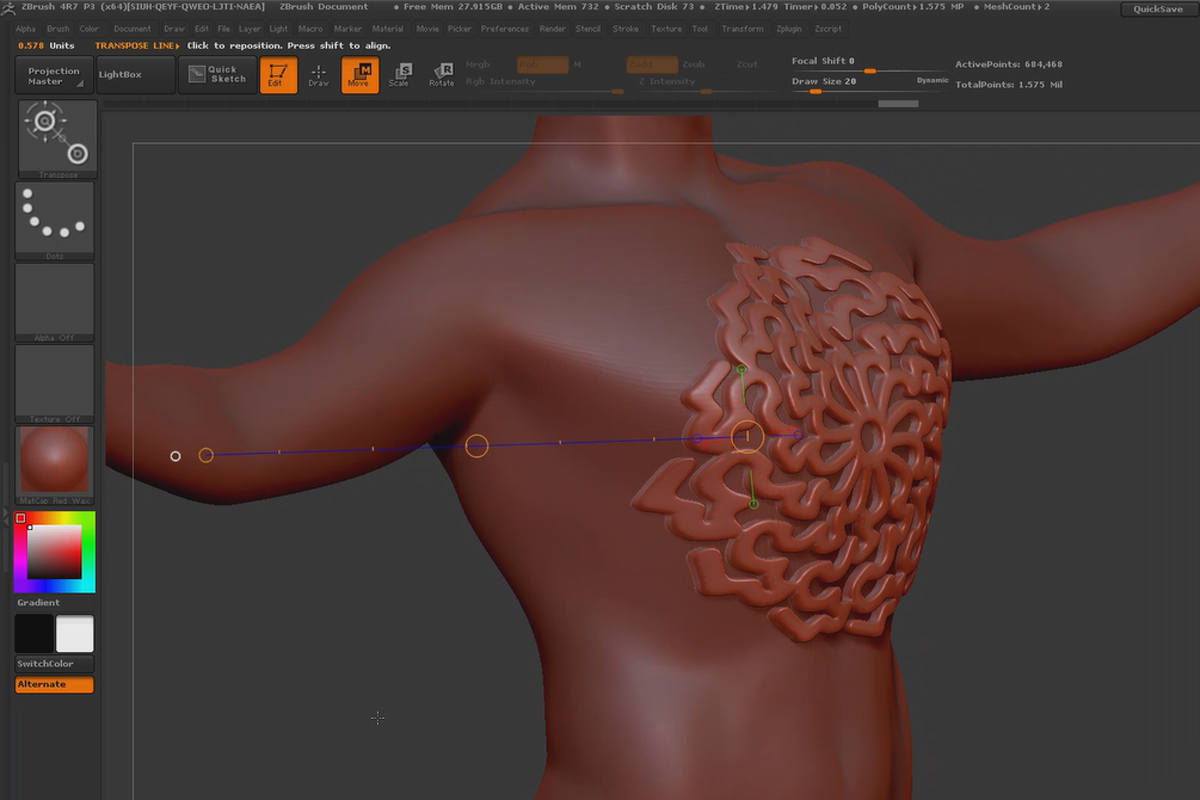Image resolution: width=1200 pixels, height=800 pixels.
Task: Open the Zscript menu
Action: 828,29
